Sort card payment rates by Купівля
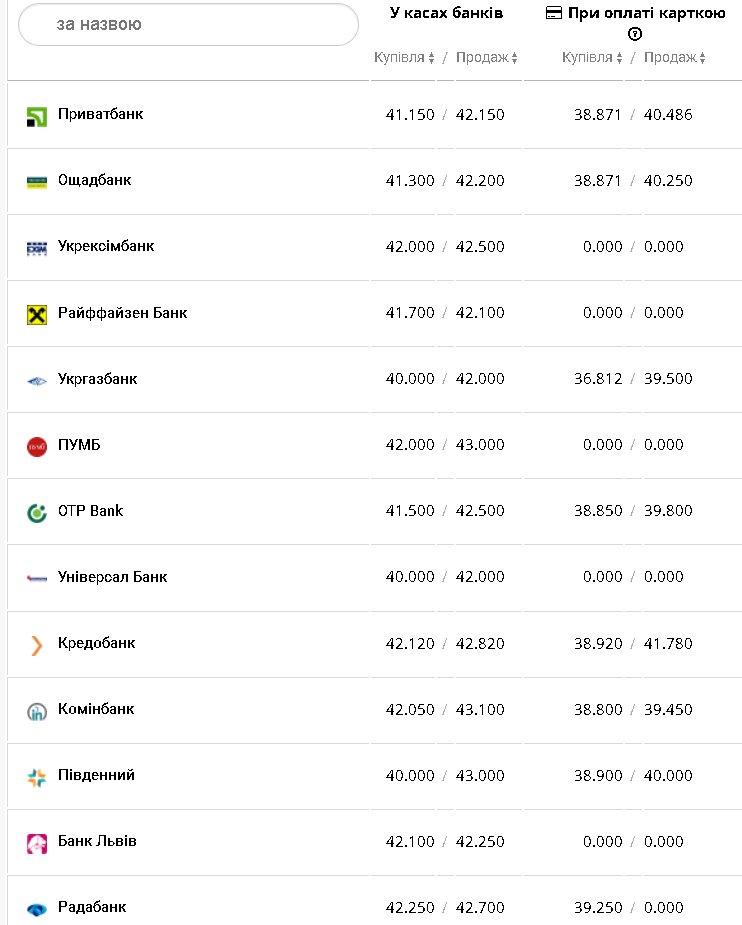742x925 pixels. point(592,58)
